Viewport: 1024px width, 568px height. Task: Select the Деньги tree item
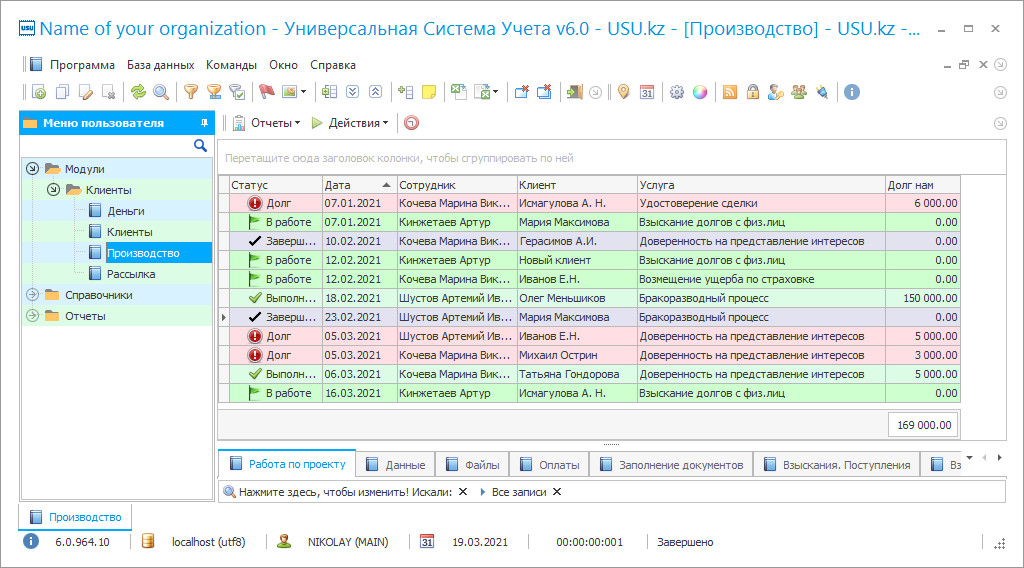pos(125,211)
